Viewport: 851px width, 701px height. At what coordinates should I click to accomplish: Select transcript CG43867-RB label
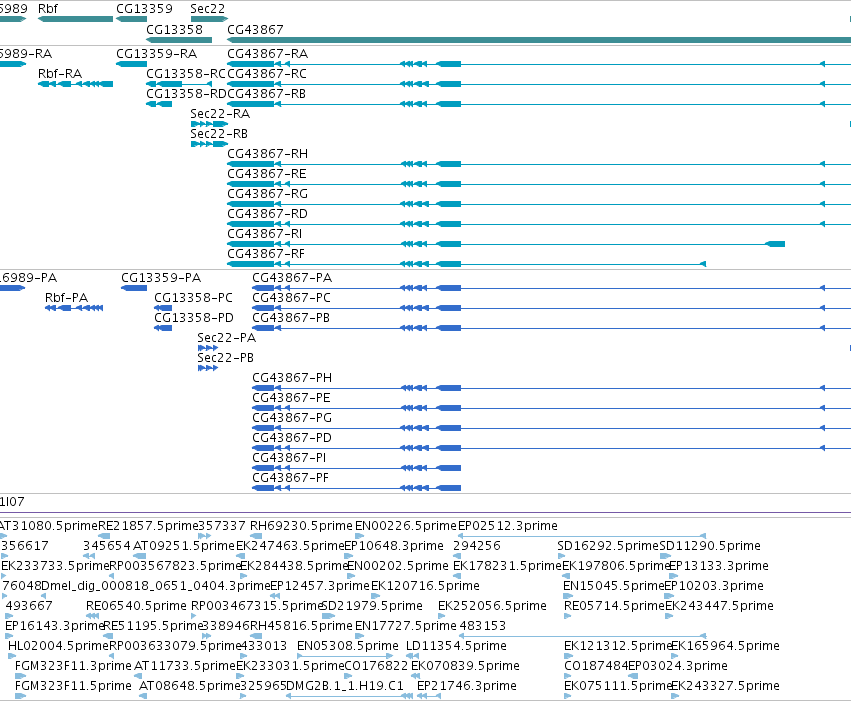pyautogui.click(x=266, y=94)
